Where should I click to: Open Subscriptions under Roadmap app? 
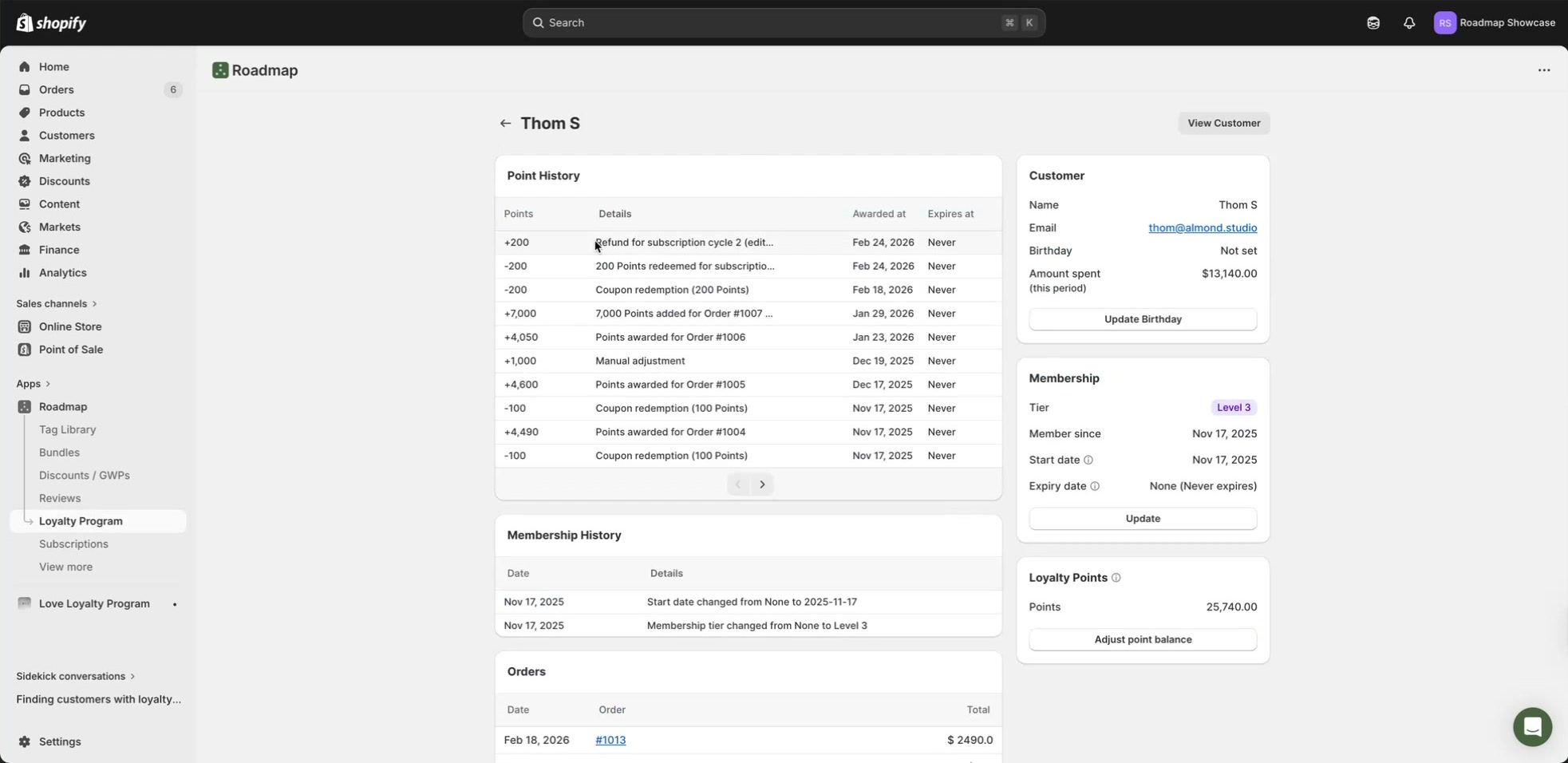[x=73, y=544]
